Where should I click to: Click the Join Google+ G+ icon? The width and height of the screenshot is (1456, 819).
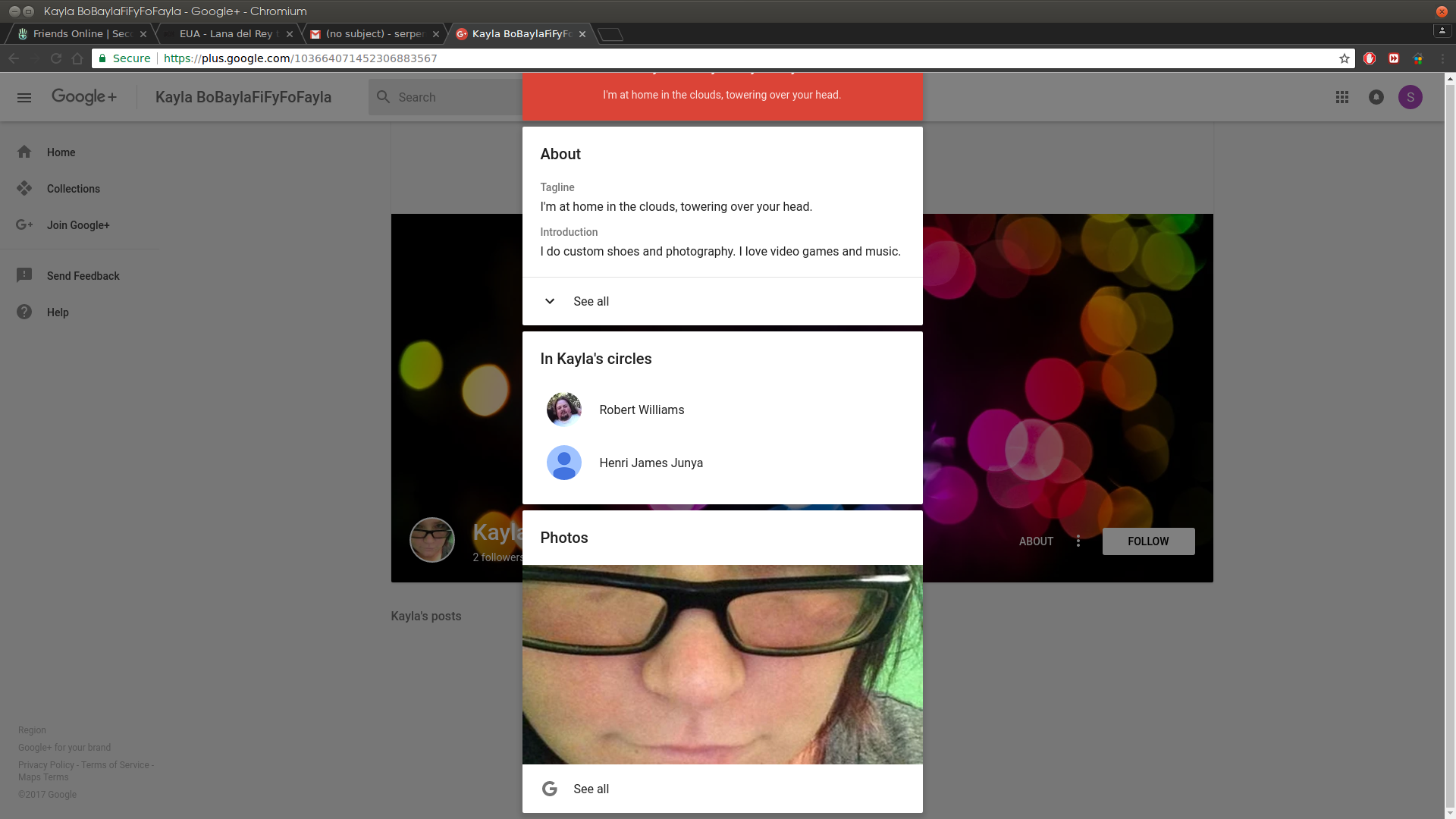point(24,224)
